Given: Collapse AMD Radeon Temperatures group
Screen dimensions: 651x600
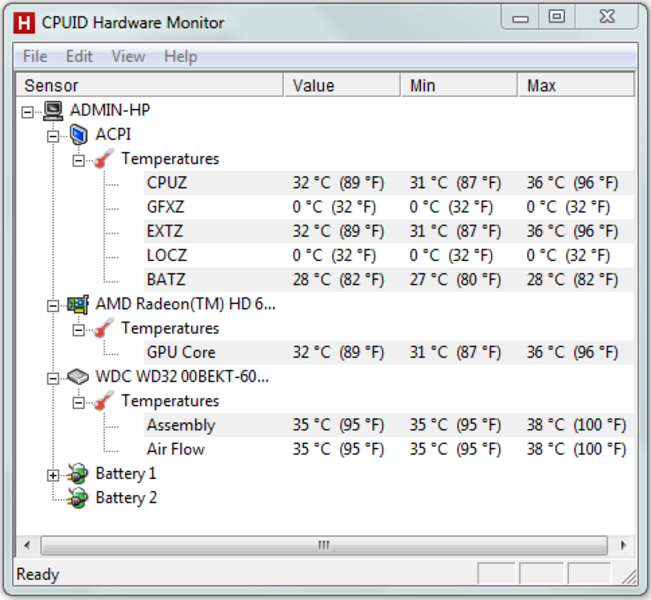Looking at the screenshot, I should click(x=78, y=330).
